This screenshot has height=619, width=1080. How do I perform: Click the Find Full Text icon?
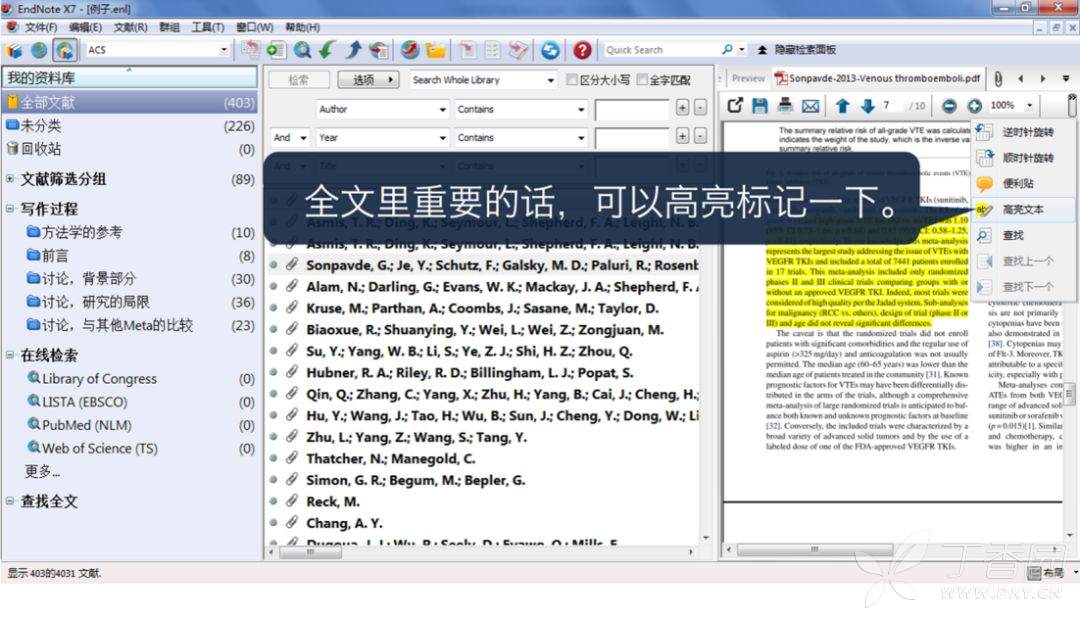(379, 50)
